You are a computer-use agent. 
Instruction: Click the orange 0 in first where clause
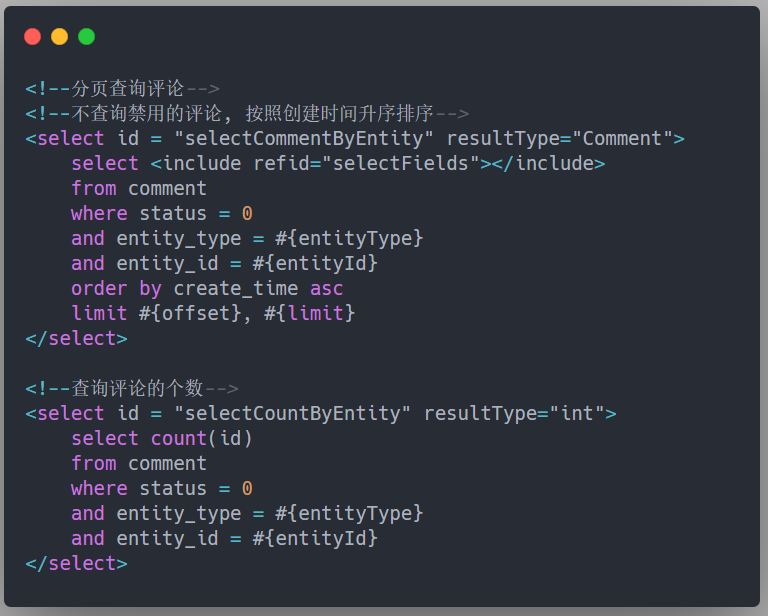(x=247, y=213)
